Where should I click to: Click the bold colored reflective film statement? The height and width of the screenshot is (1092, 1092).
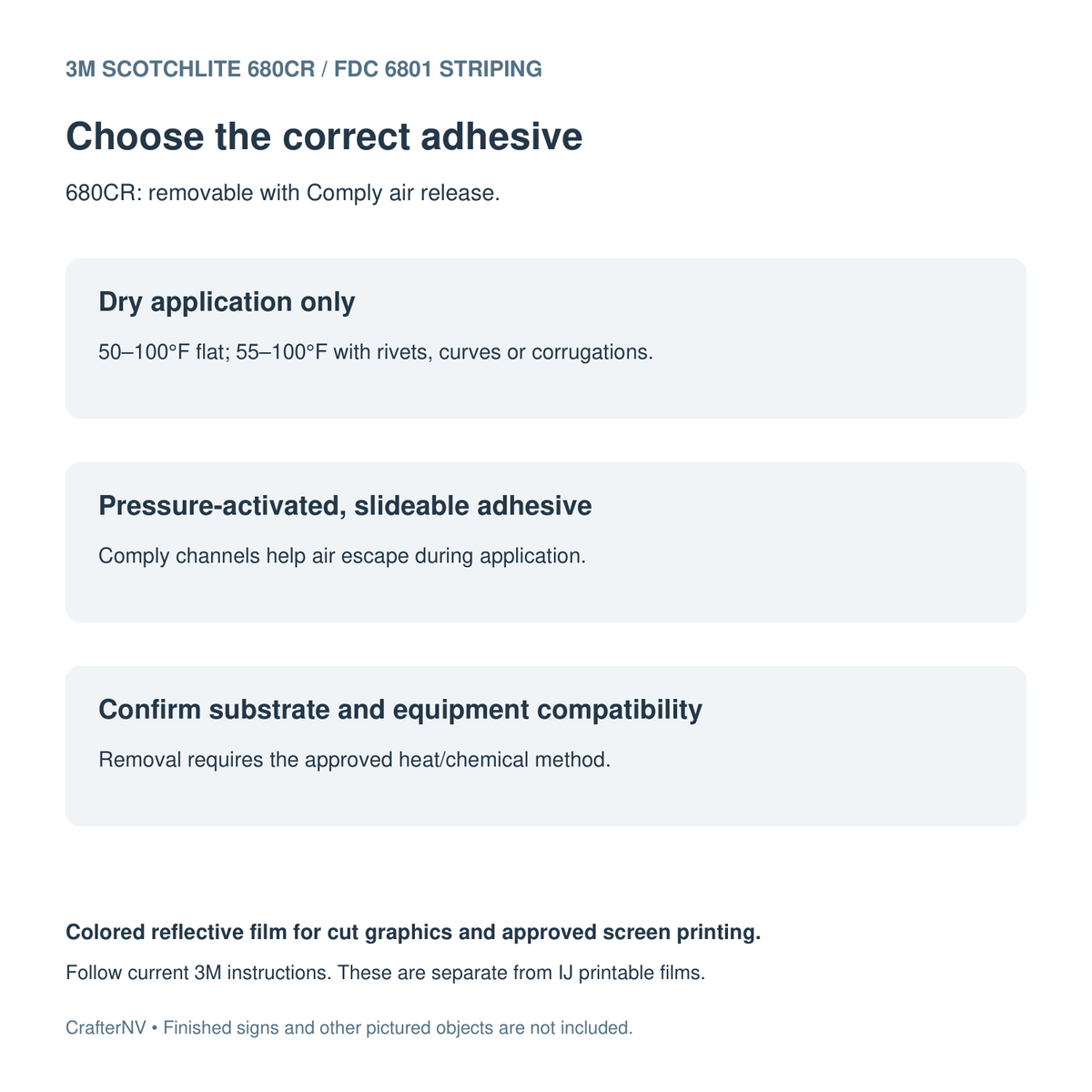[x=413, y=933]
